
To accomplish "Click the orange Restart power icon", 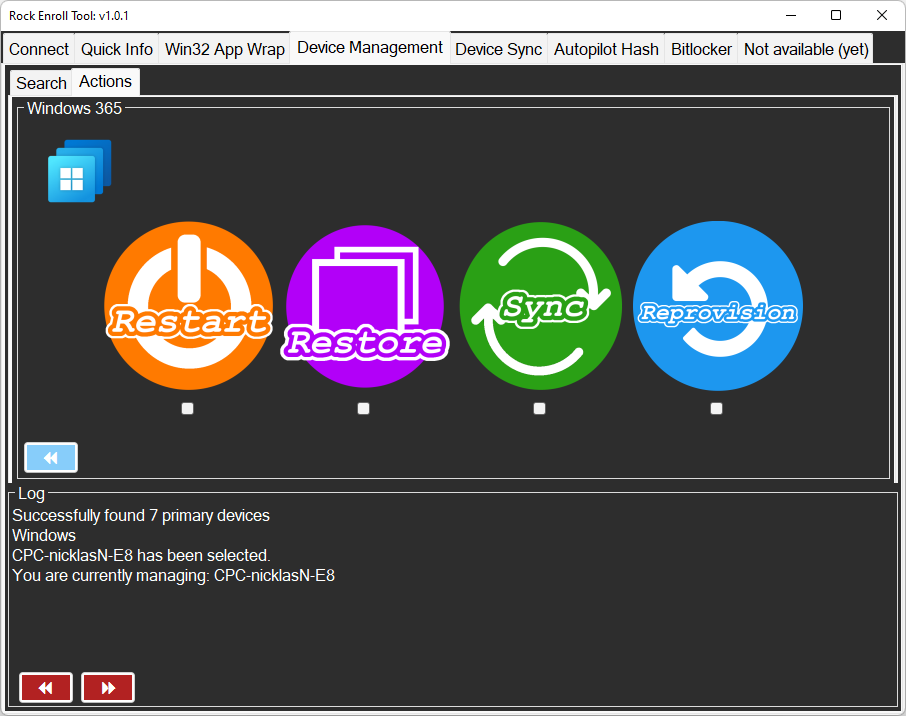I will 188,306.
